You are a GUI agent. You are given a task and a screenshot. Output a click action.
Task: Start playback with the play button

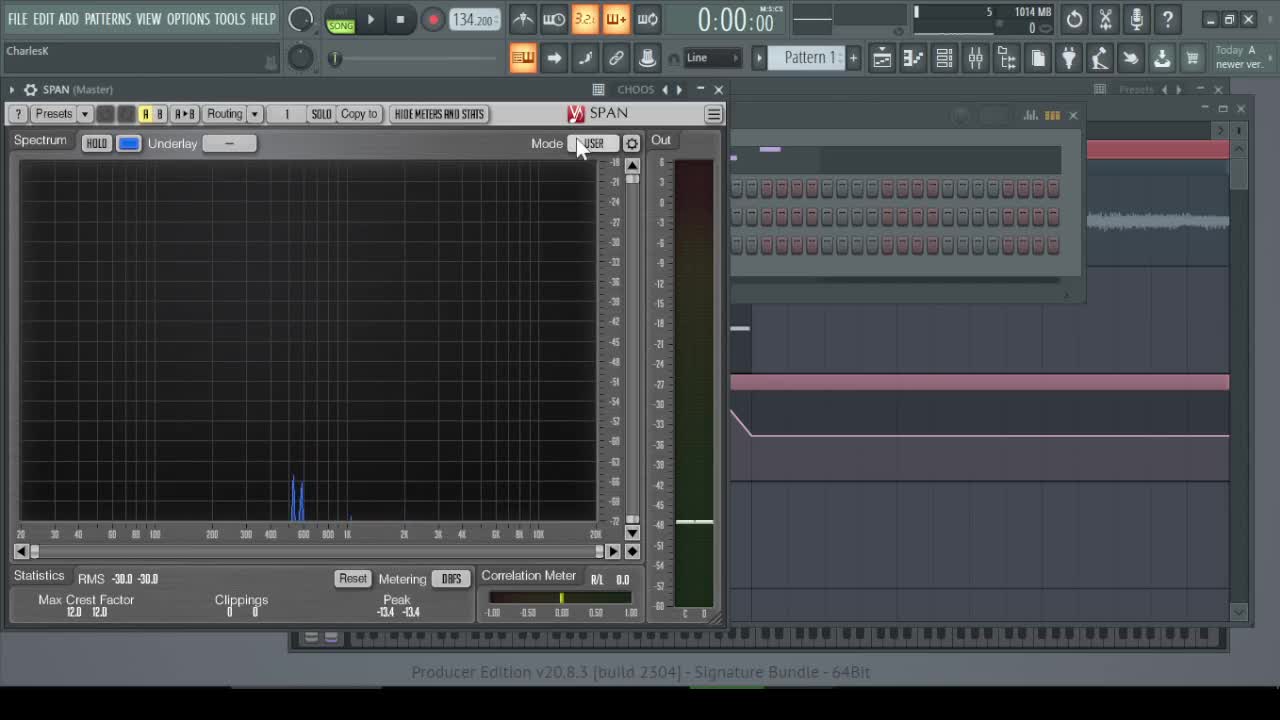coord(370,19)
